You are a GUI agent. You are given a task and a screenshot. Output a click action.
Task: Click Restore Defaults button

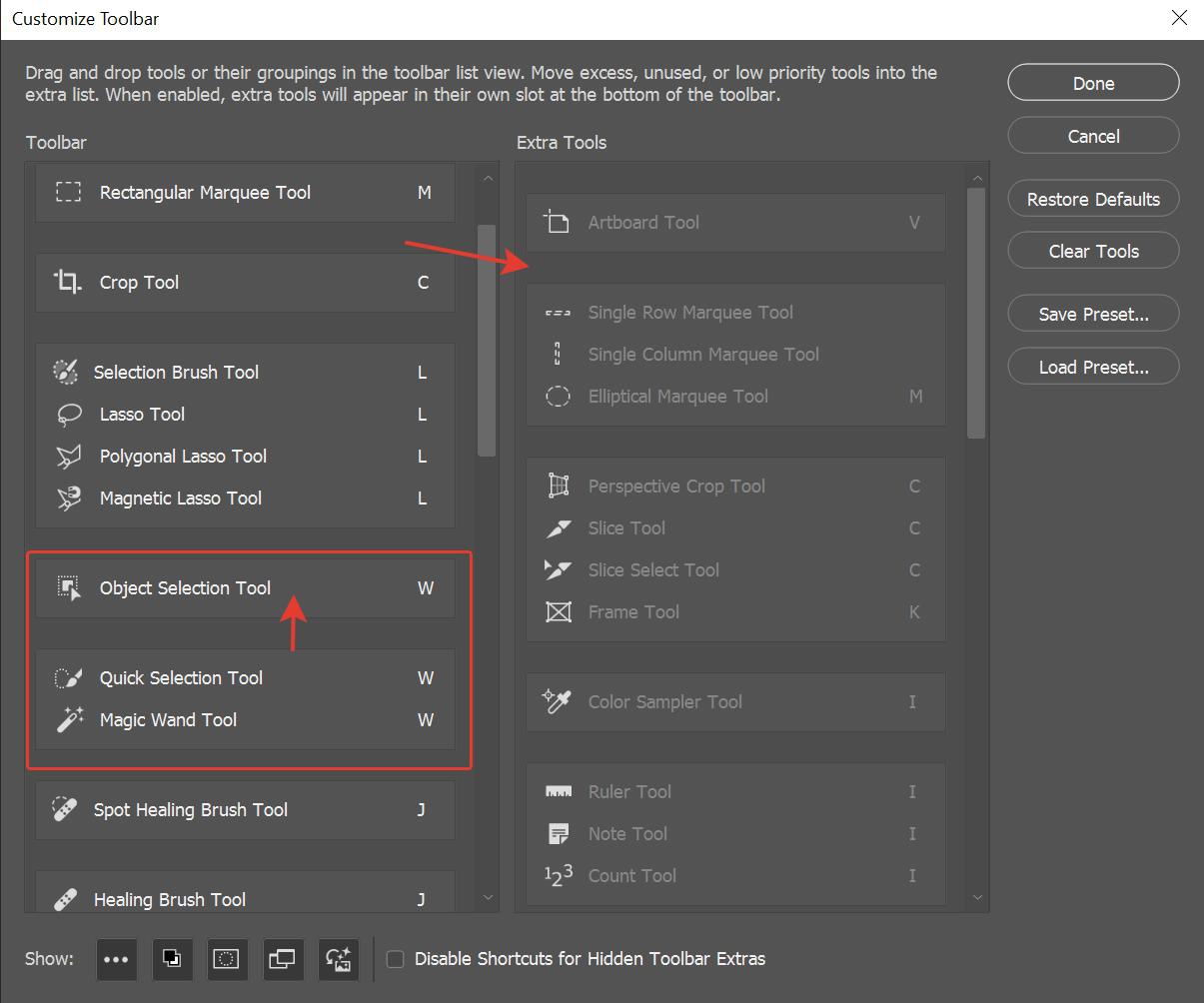click(1093, 199)
